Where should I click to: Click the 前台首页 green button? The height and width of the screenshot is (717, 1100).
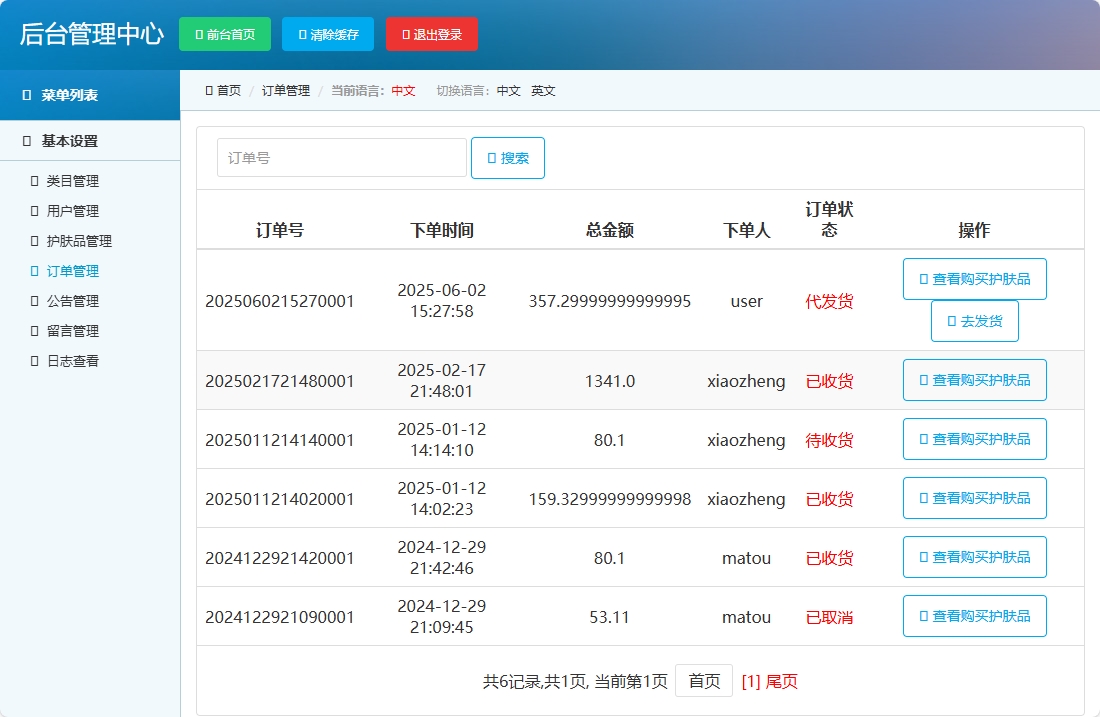point(224,34)
